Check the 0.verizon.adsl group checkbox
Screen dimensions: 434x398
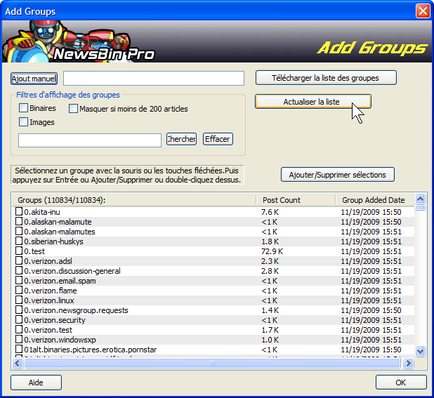(19, 261)
